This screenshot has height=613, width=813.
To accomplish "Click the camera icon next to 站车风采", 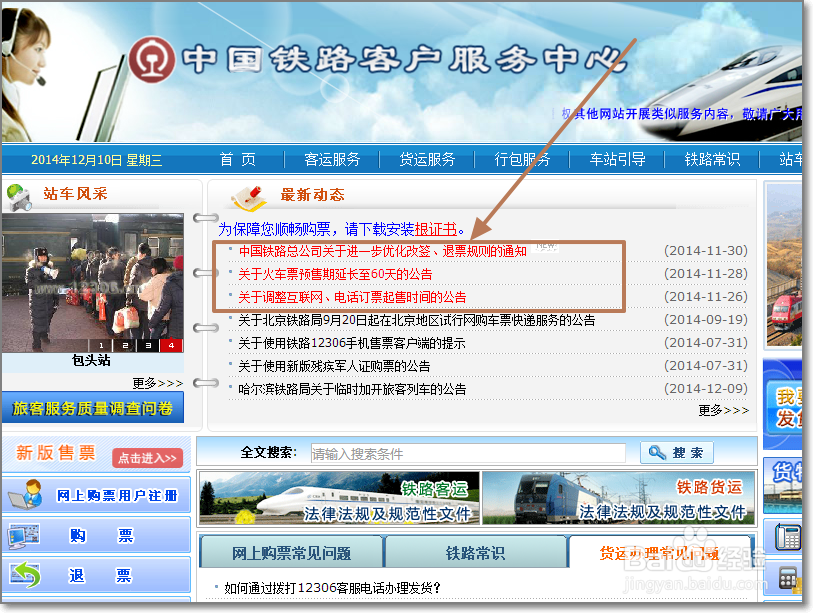I will tap(20, 195).
